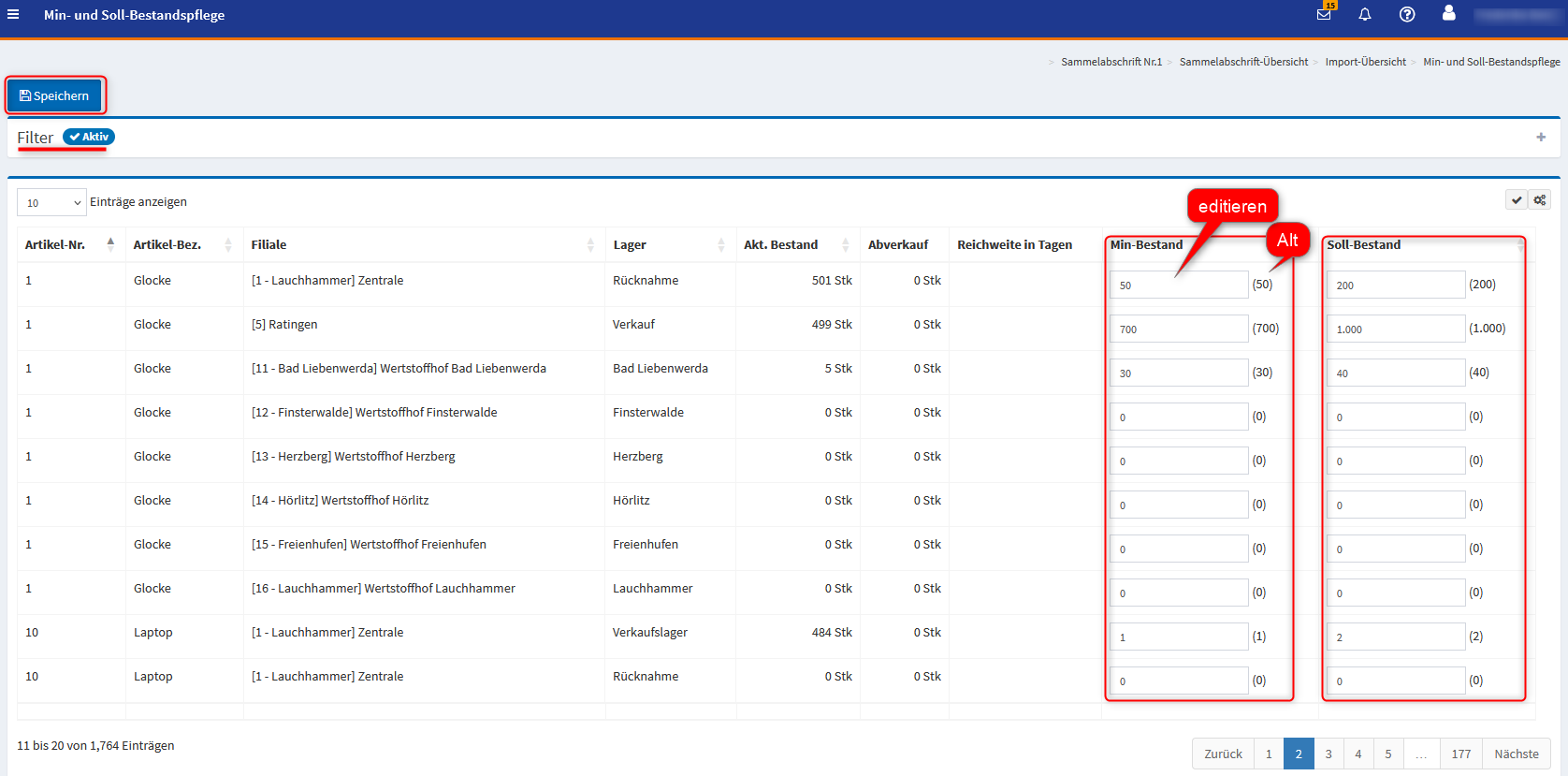Go back with the Zurück button
The height and width of the screenshot is (776, 1568).
click(x=1223, y=754)
